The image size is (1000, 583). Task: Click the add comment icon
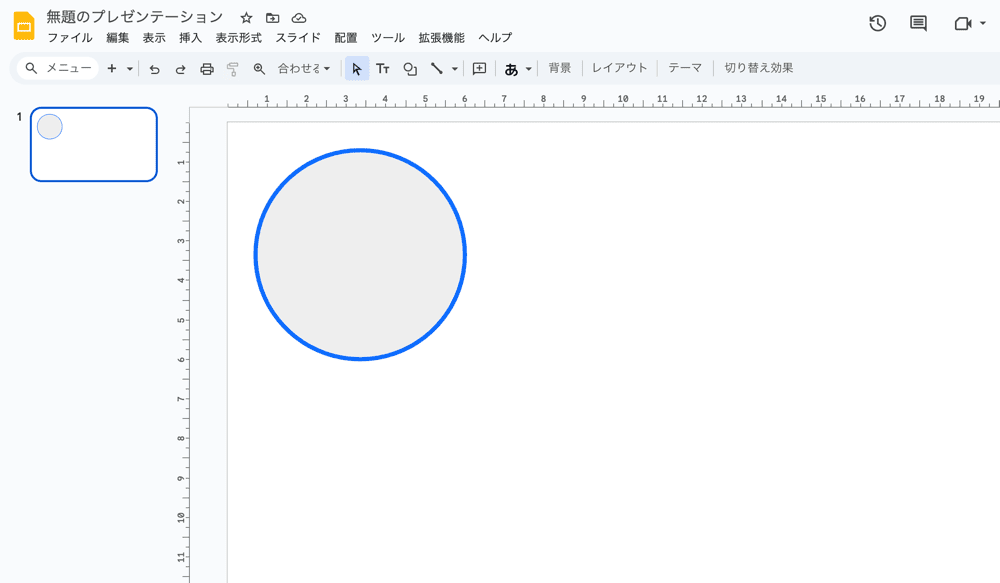point(480,69)
